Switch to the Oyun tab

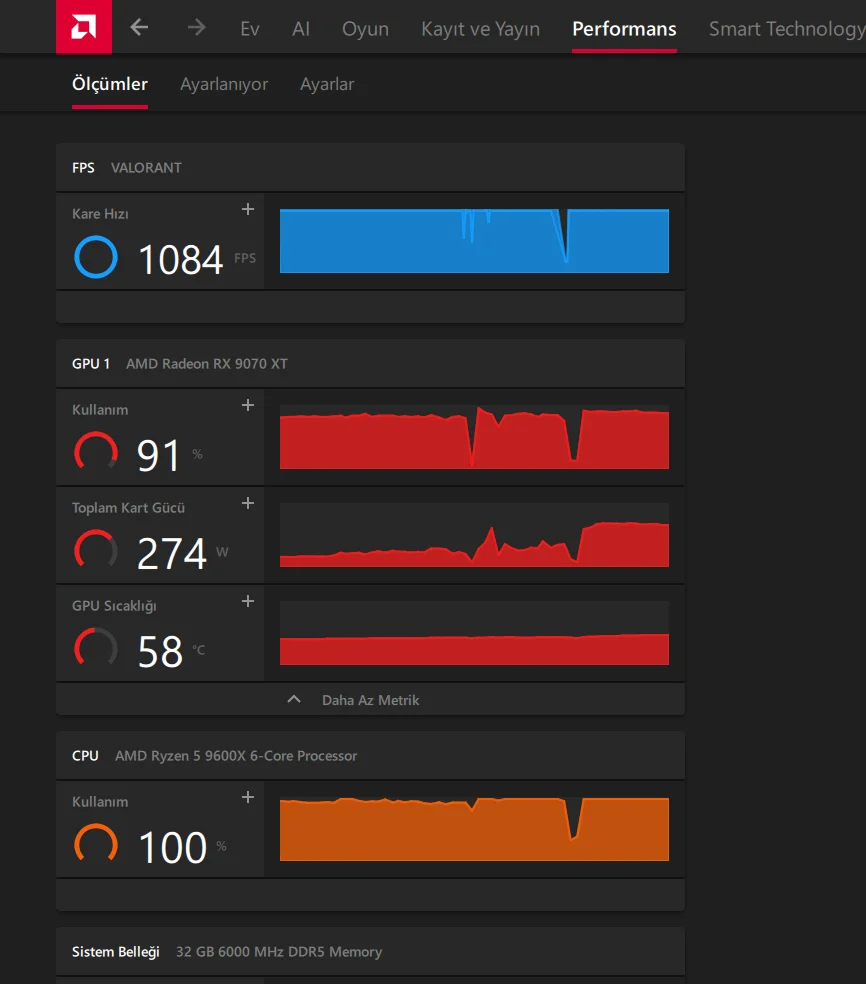click(x=365, y=29)
